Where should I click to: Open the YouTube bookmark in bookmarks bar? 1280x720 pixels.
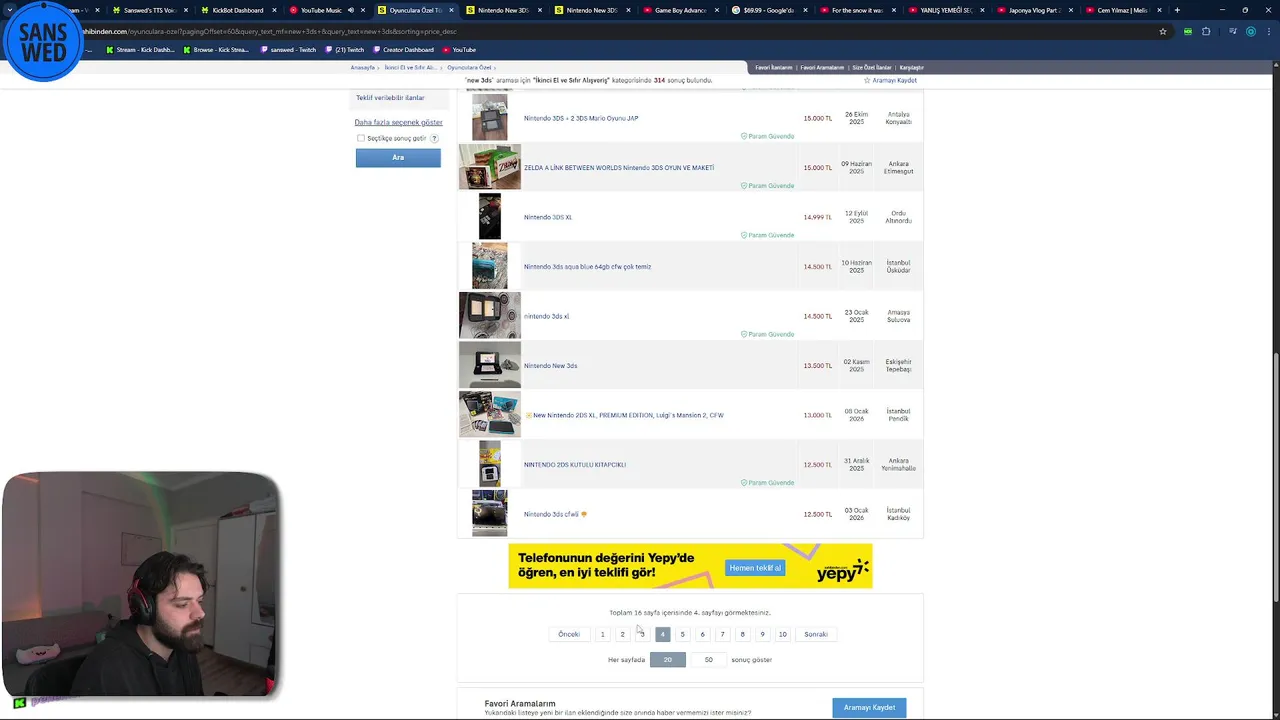coord(458,50)
